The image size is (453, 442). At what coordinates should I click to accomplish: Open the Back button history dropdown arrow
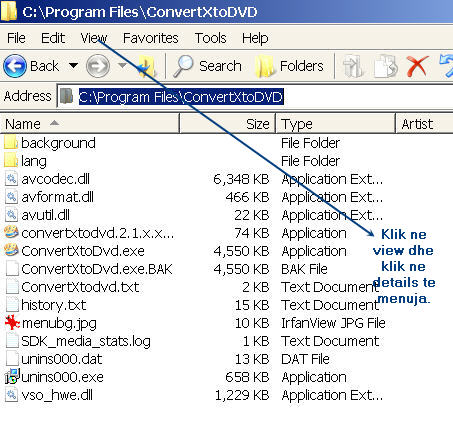coord(73,66)
